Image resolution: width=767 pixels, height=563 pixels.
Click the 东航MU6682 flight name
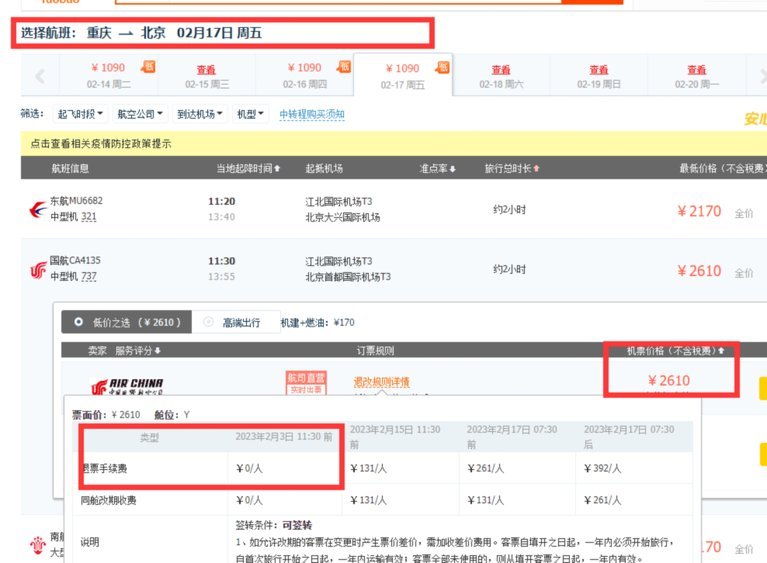click(76, 201)
